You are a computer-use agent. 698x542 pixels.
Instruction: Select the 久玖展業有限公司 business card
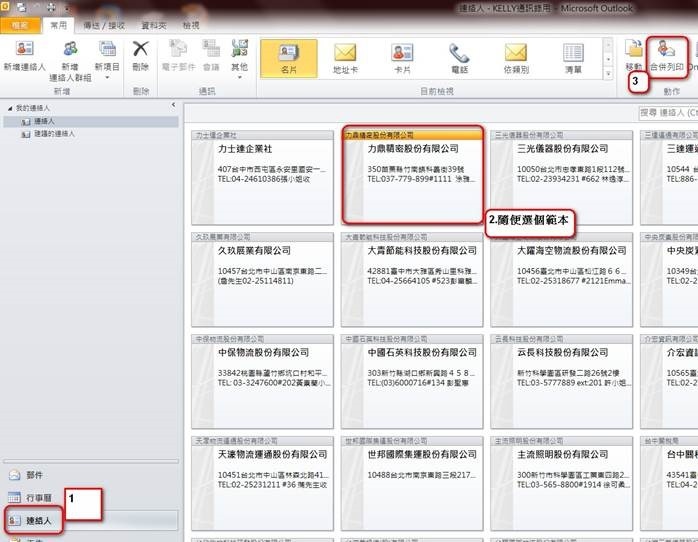coord(262,279)
